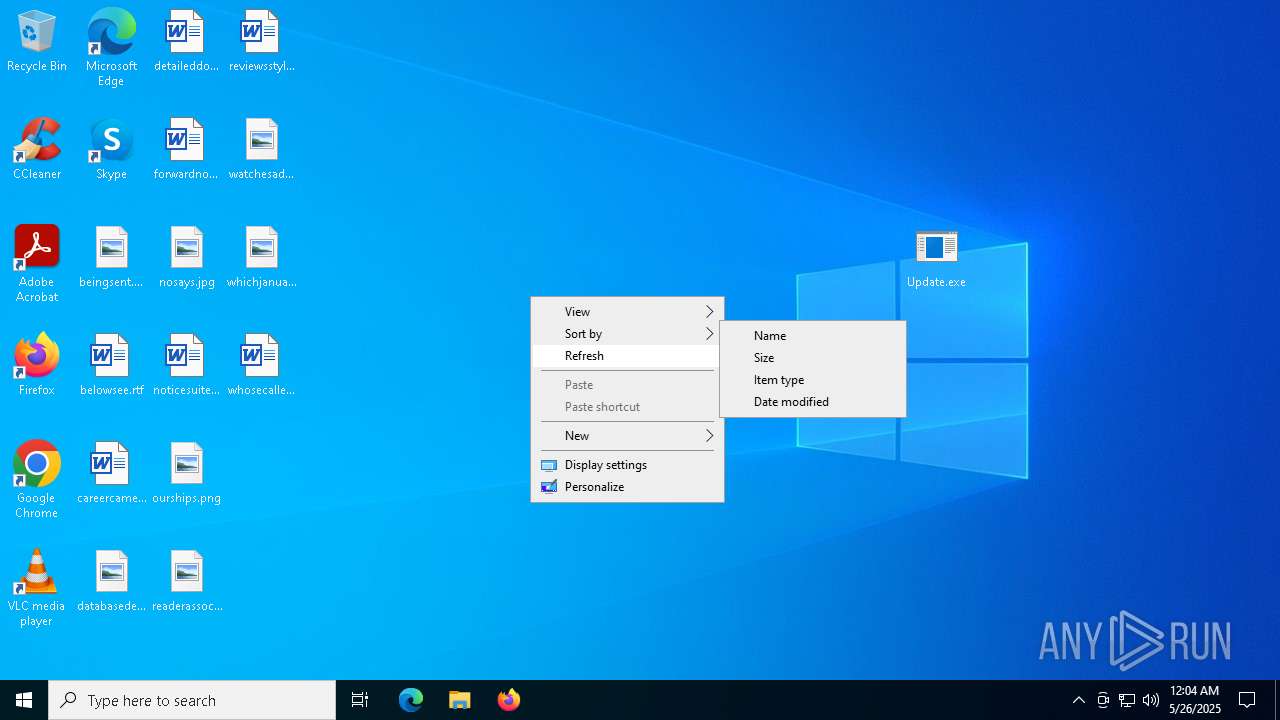Image resolution: width=1280 pixels, height=720 pixels.
Task: Open Task View on the taskbar
Action: pos(360,700)
